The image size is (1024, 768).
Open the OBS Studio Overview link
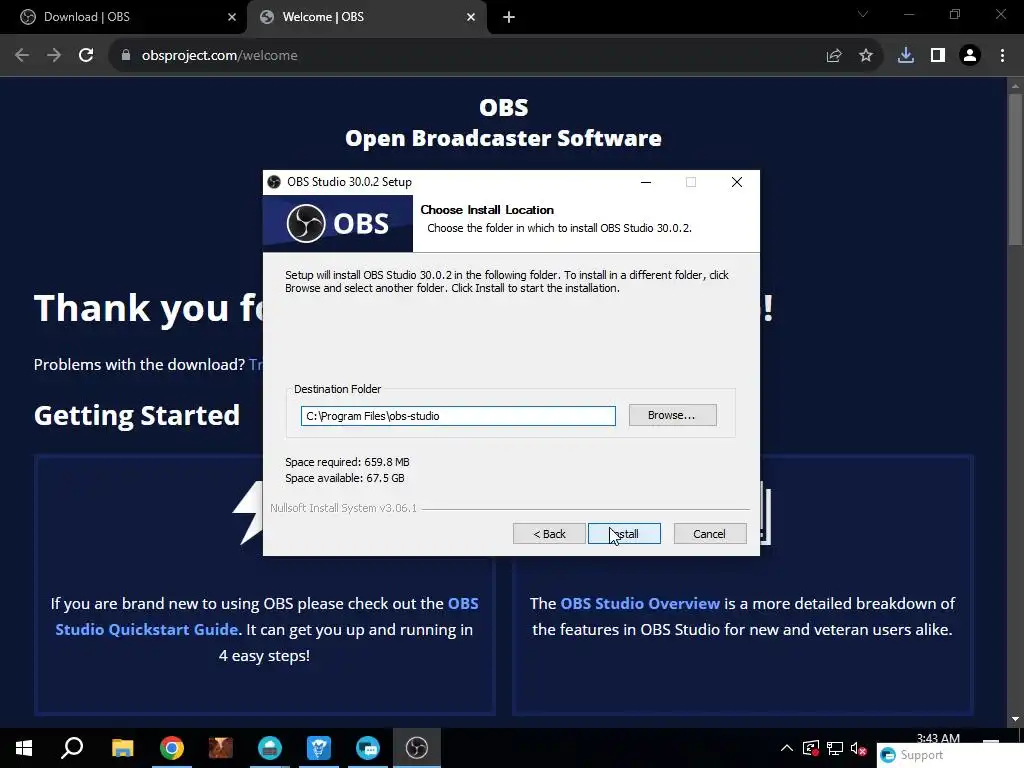coord(640,603)
